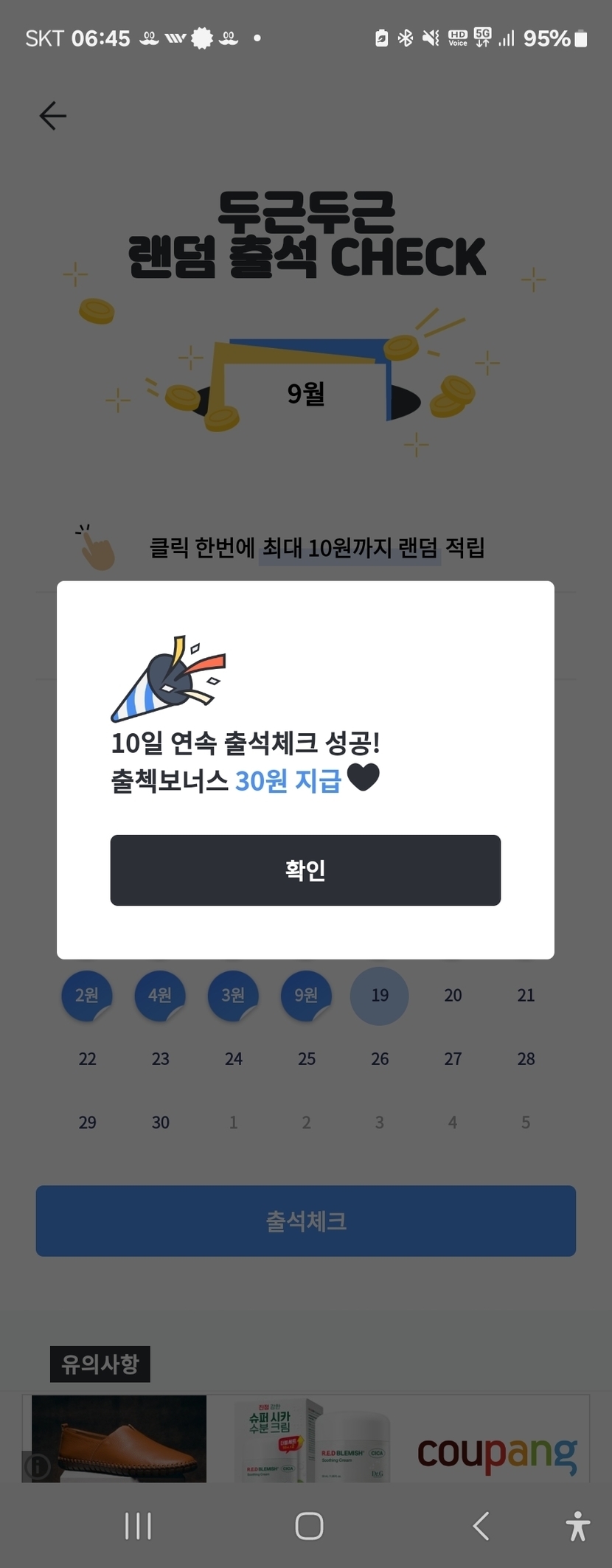Screen dimensions: 612x1568
Task: Tap the back arrow at top
Action: coord(52,116)
